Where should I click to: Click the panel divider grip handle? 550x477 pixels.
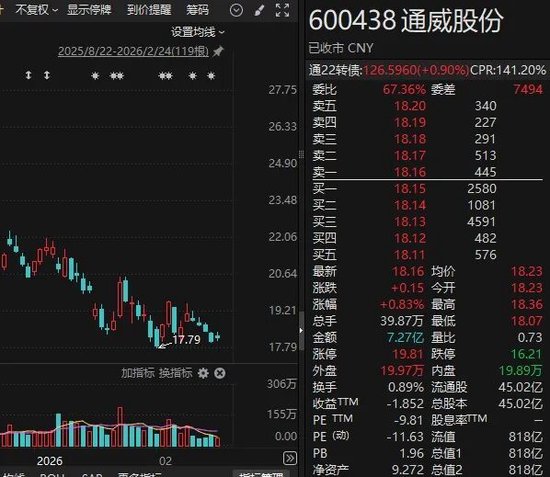coord(301,154)
